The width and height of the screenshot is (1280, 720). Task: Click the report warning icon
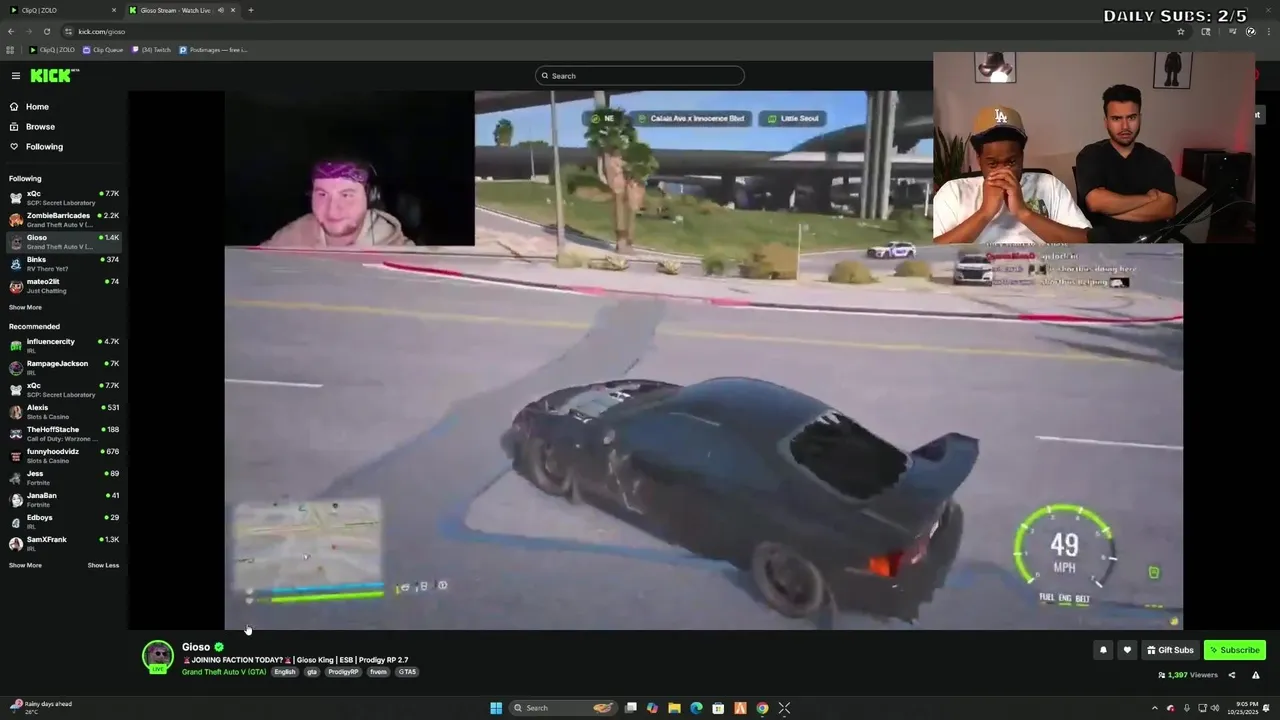click(x=1256, y=675)
